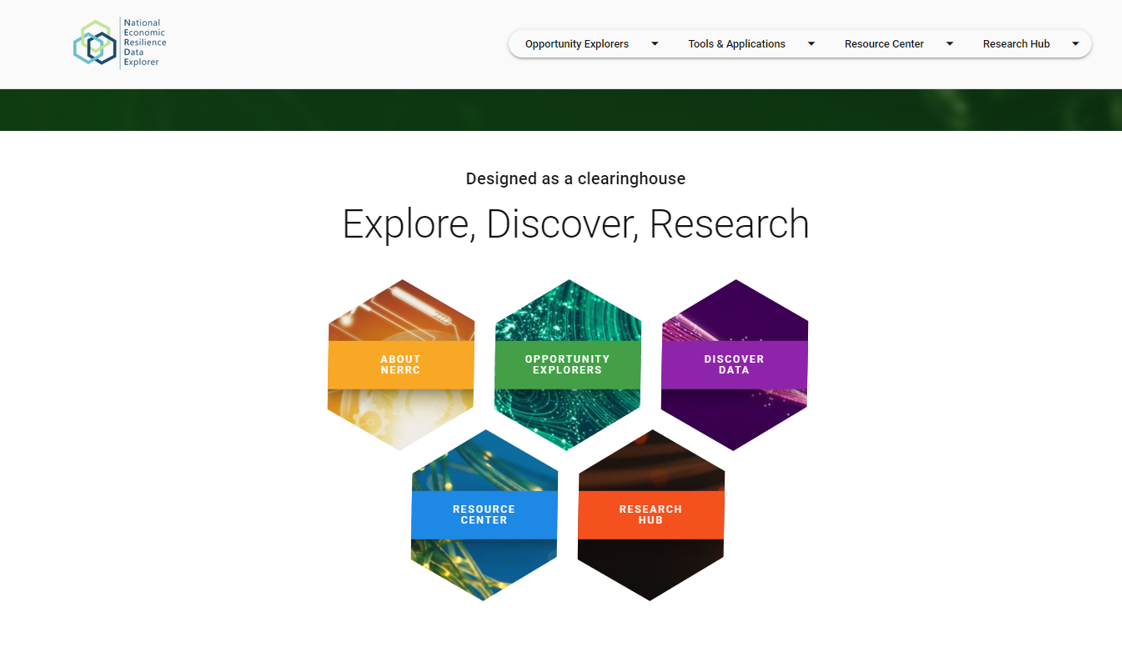Expand the arrow next to Opportunity Explorers
The width and height of the screenshot is (1122, 657).
click(x=655, y=44)
